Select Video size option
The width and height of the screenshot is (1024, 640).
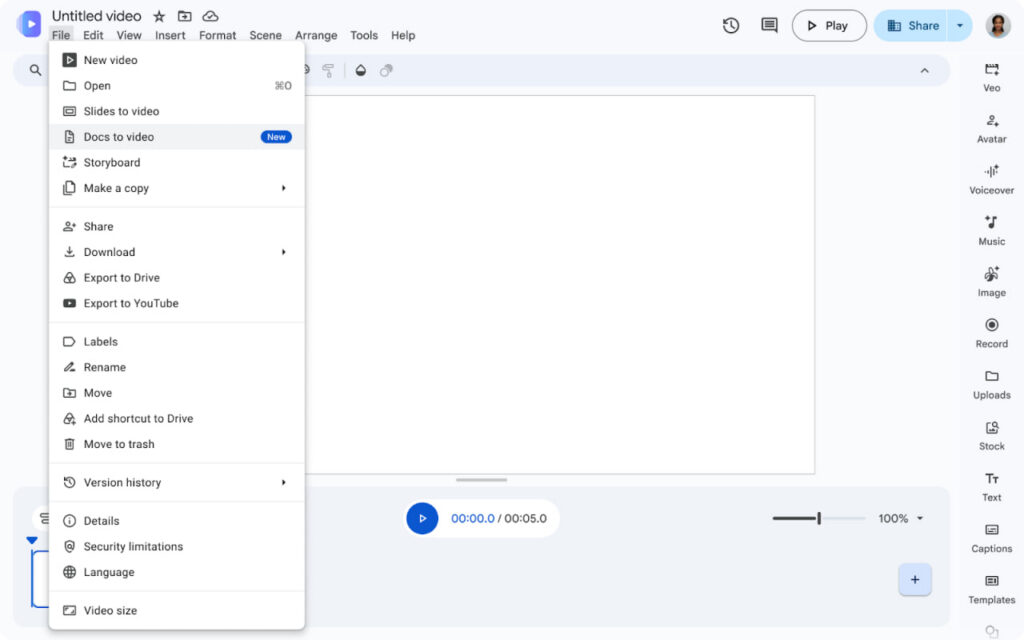[x=177, y=611]
